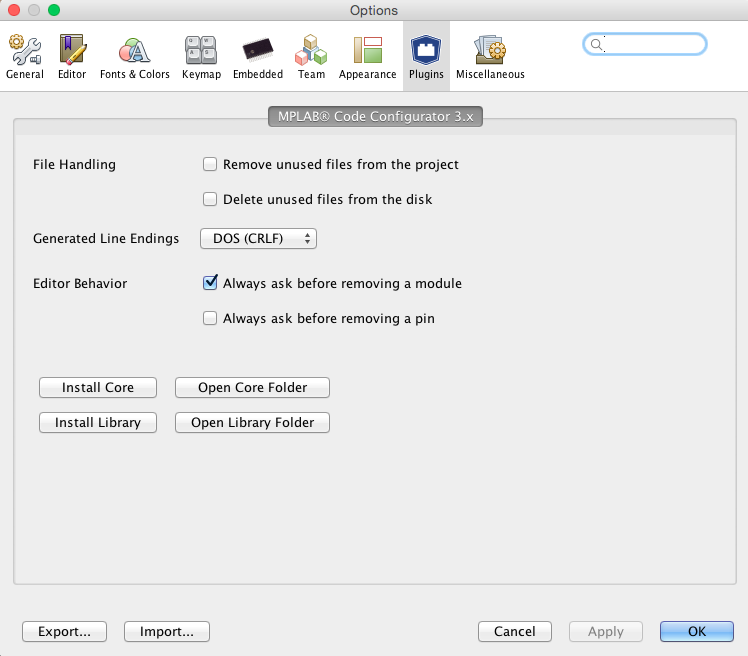Screen dimensions: 748x656
Task: Expand the Generated Line Endings dropdown
Action: click(x=258, y=239)
